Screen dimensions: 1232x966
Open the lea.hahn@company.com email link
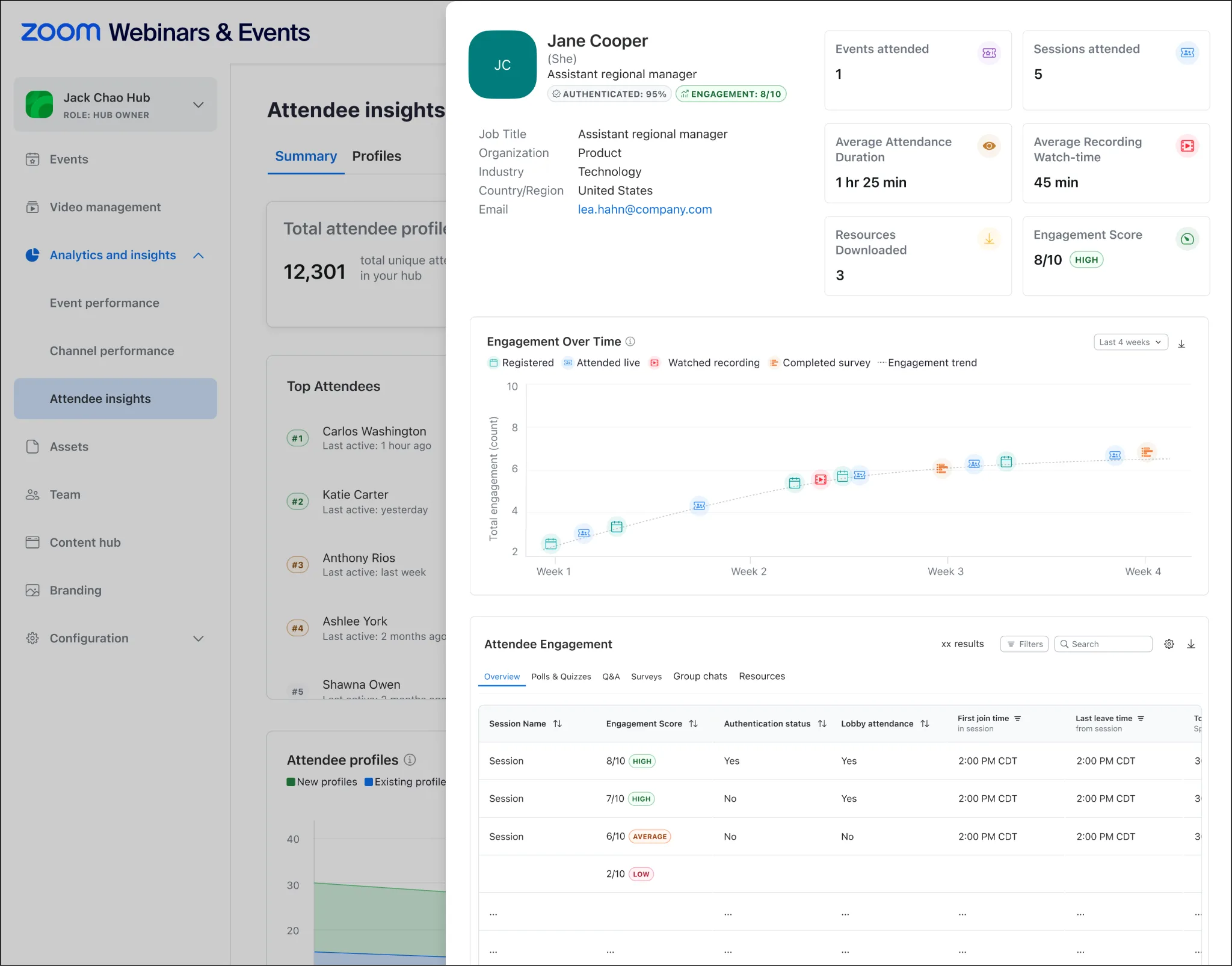(644, 209)
